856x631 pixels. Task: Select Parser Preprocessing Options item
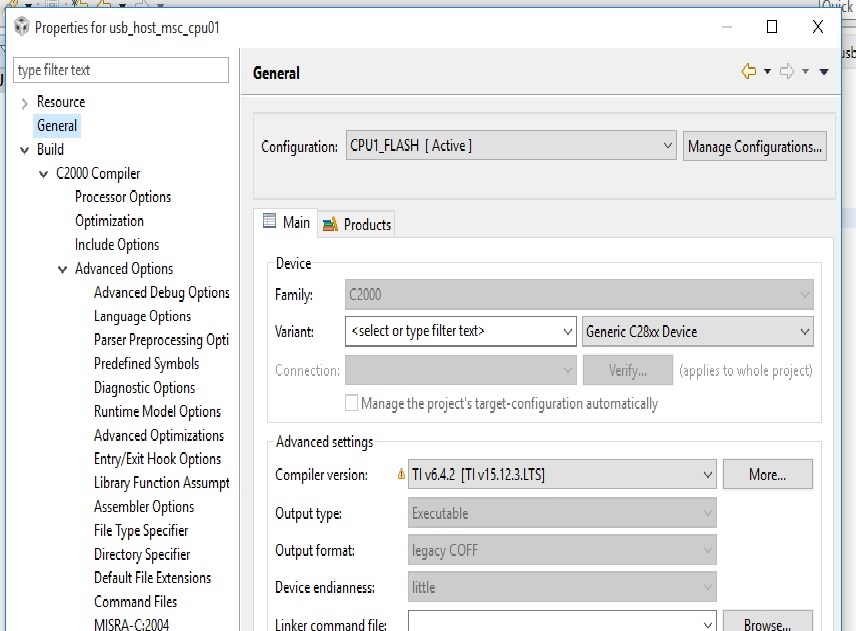pos(161,340)
